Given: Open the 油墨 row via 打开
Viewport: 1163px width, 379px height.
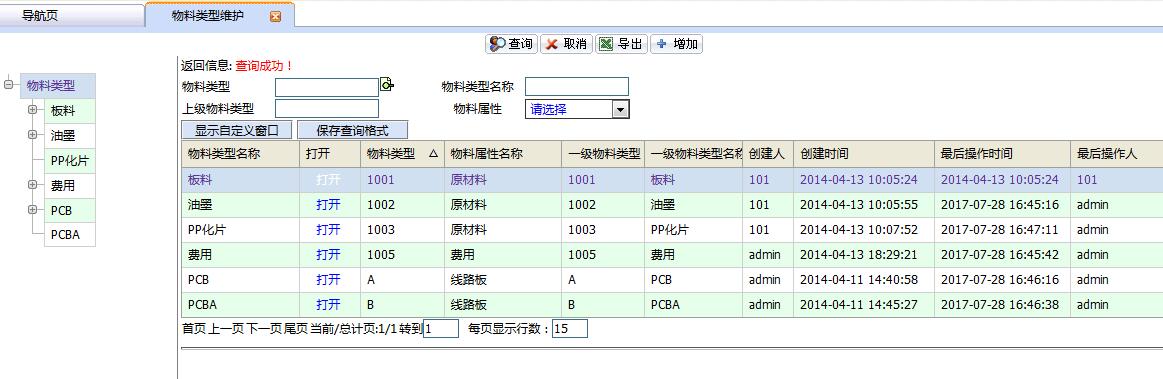Looking at the screenshot, I should click(329, 205).
